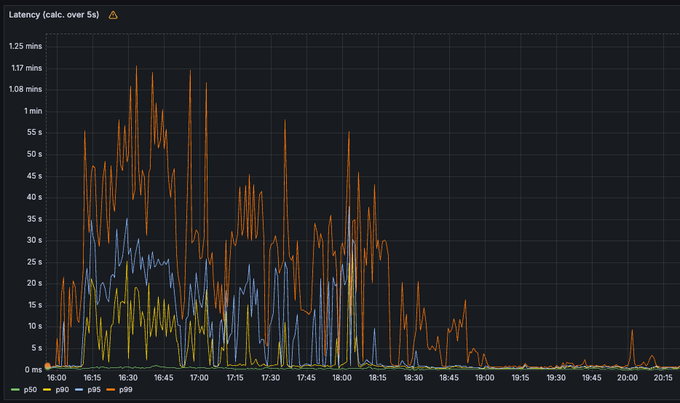Click the 20:15 x-axis time label
Image resolution: width=680 pixels, height=403 pixels.
(x=663, y=378)
